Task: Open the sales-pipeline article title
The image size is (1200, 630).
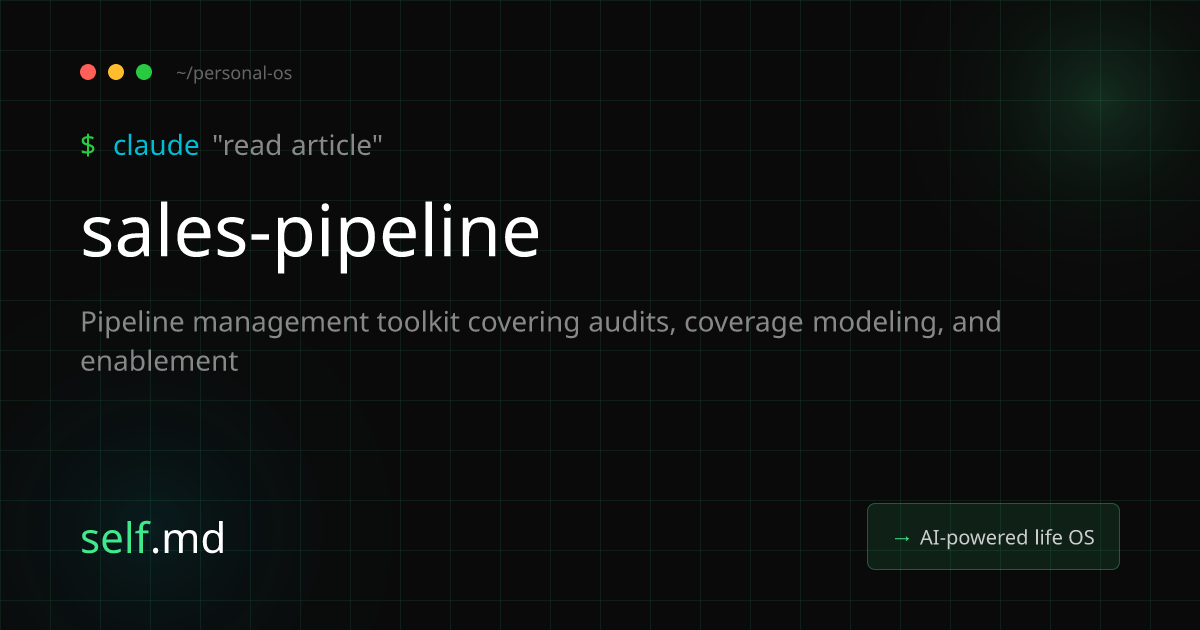Action: coord(311,232)
